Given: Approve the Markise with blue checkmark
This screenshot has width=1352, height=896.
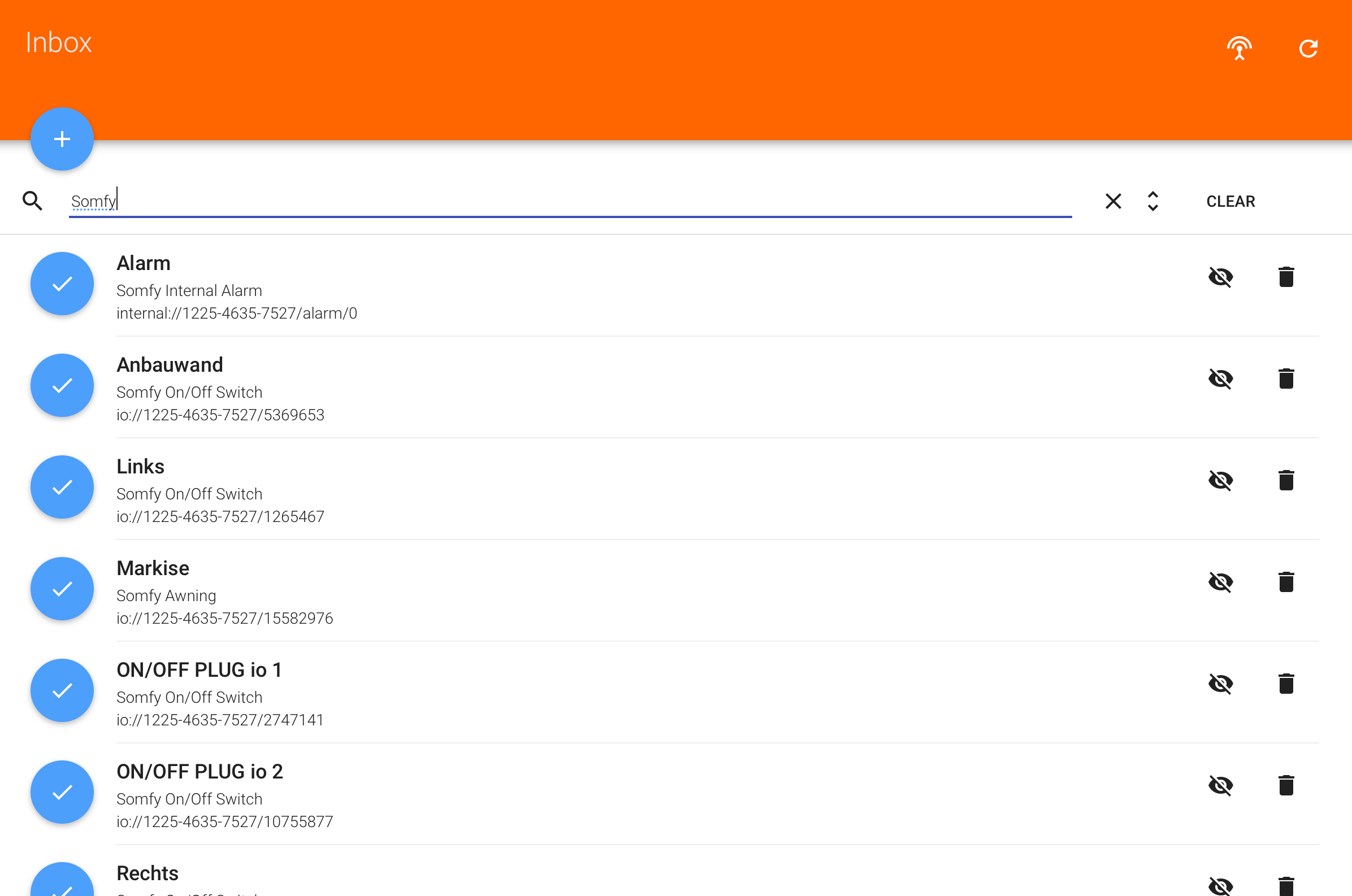Looking at the screenshot, I should (x=62, y=589).
